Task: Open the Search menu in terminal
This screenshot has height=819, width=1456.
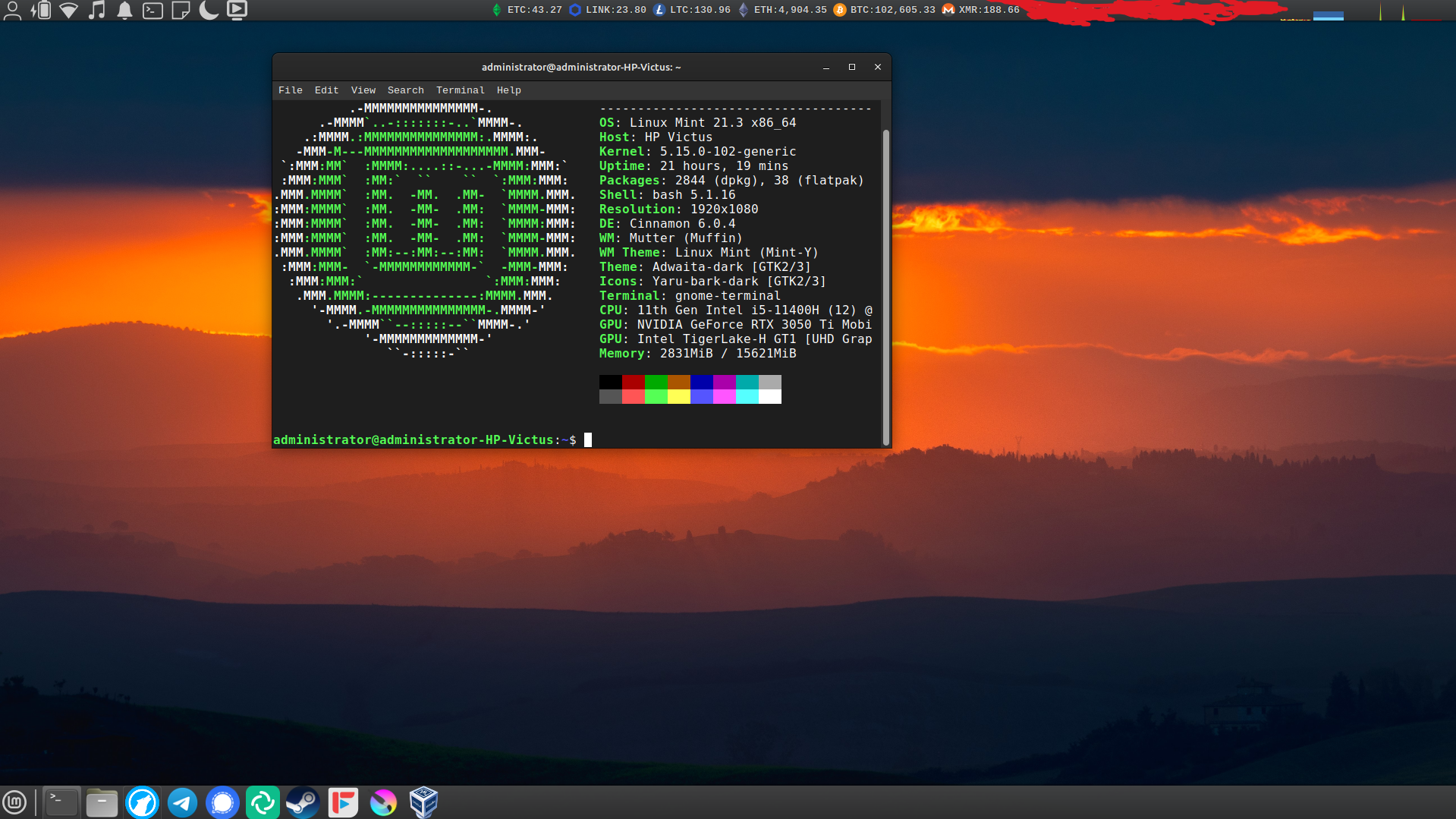Action: (x=405, y=90)
